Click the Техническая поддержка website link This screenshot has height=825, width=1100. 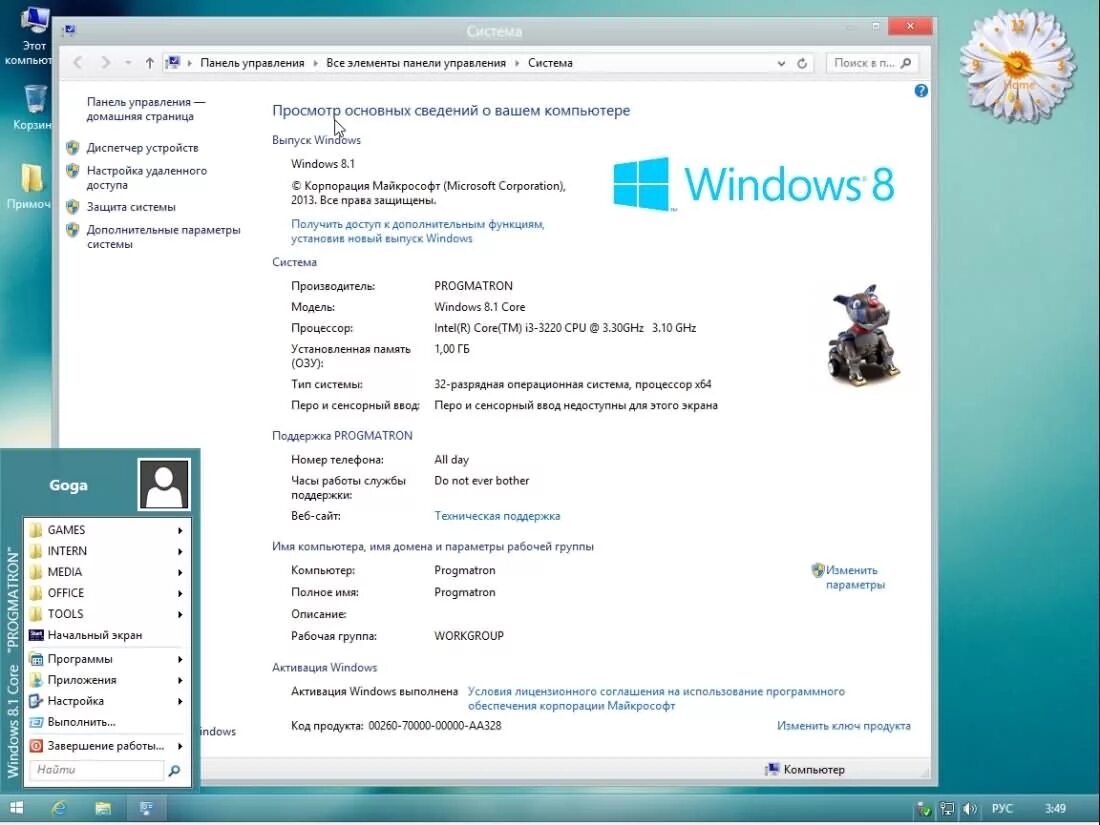497,516
